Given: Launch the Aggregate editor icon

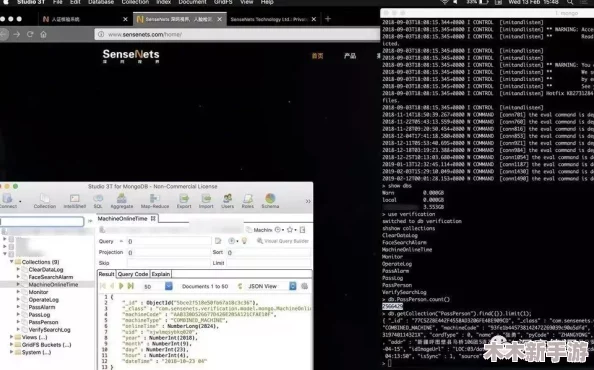Looking at the screenshot, I should point(122,201).
